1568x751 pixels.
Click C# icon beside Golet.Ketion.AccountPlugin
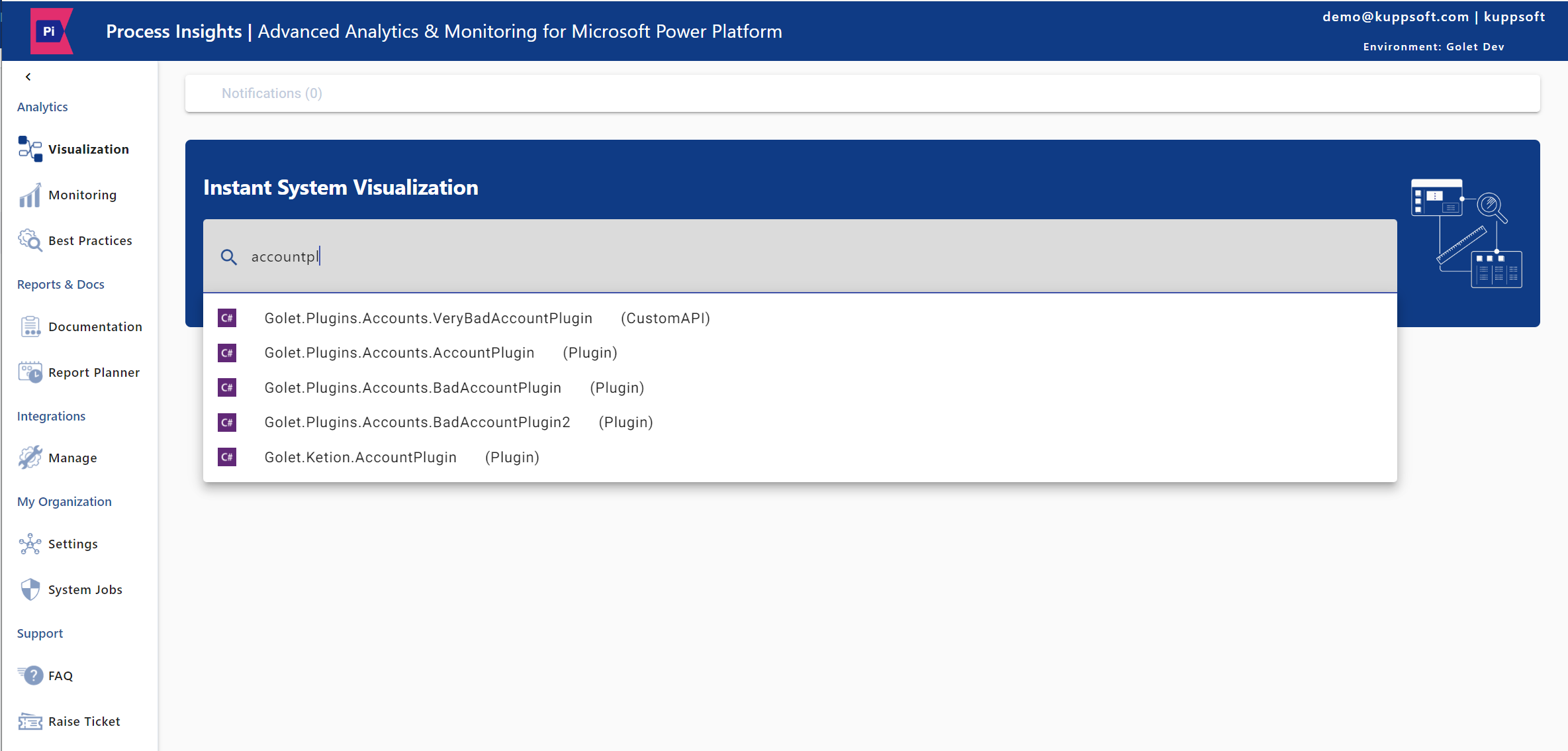click(x=227, y=457)
